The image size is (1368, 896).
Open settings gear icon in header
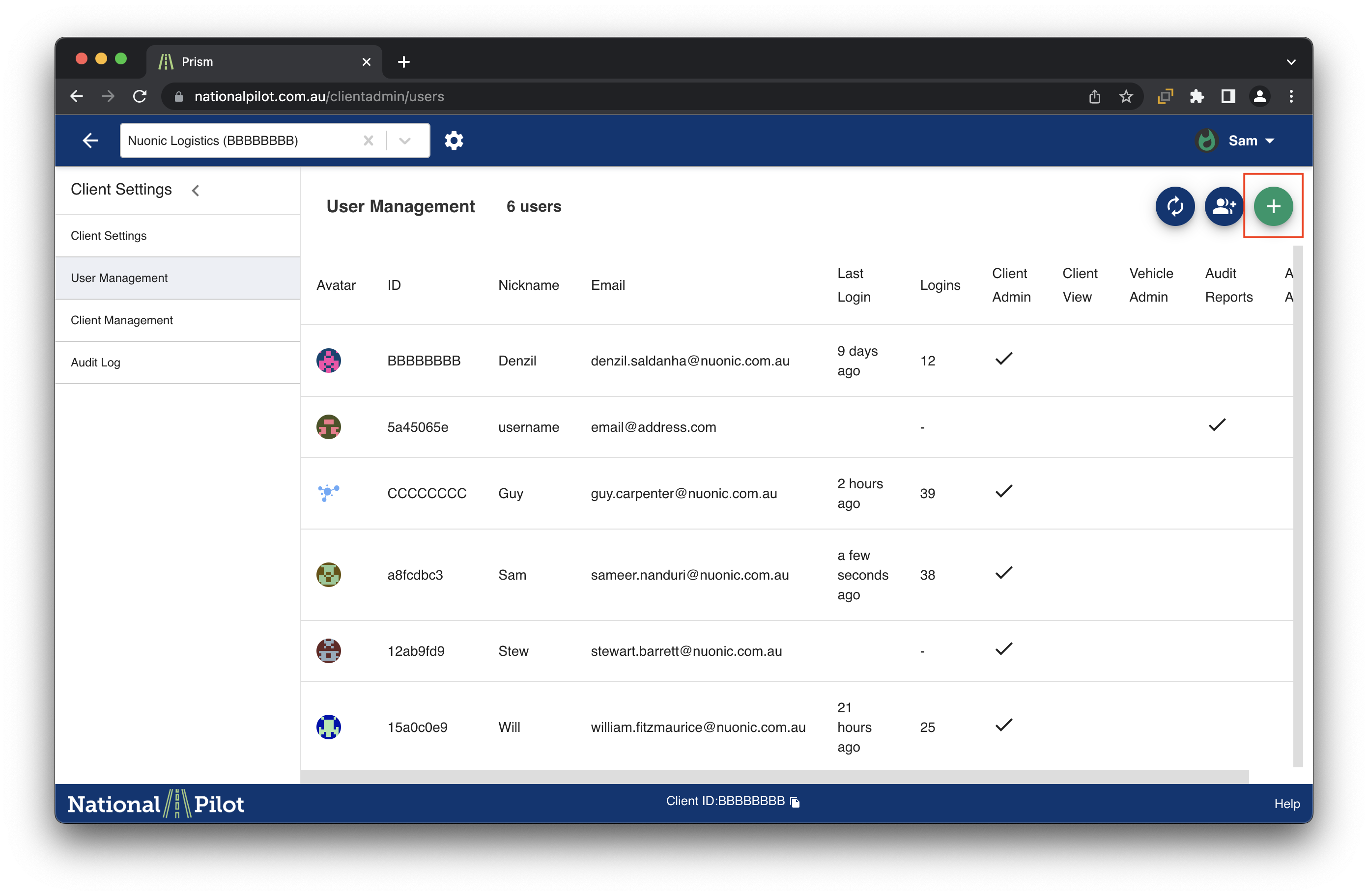point(454,140)
